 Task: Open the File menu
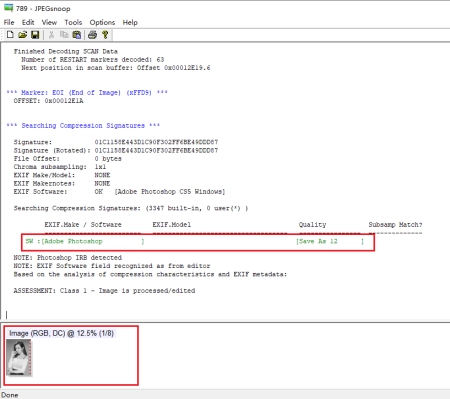pos(9,22)
